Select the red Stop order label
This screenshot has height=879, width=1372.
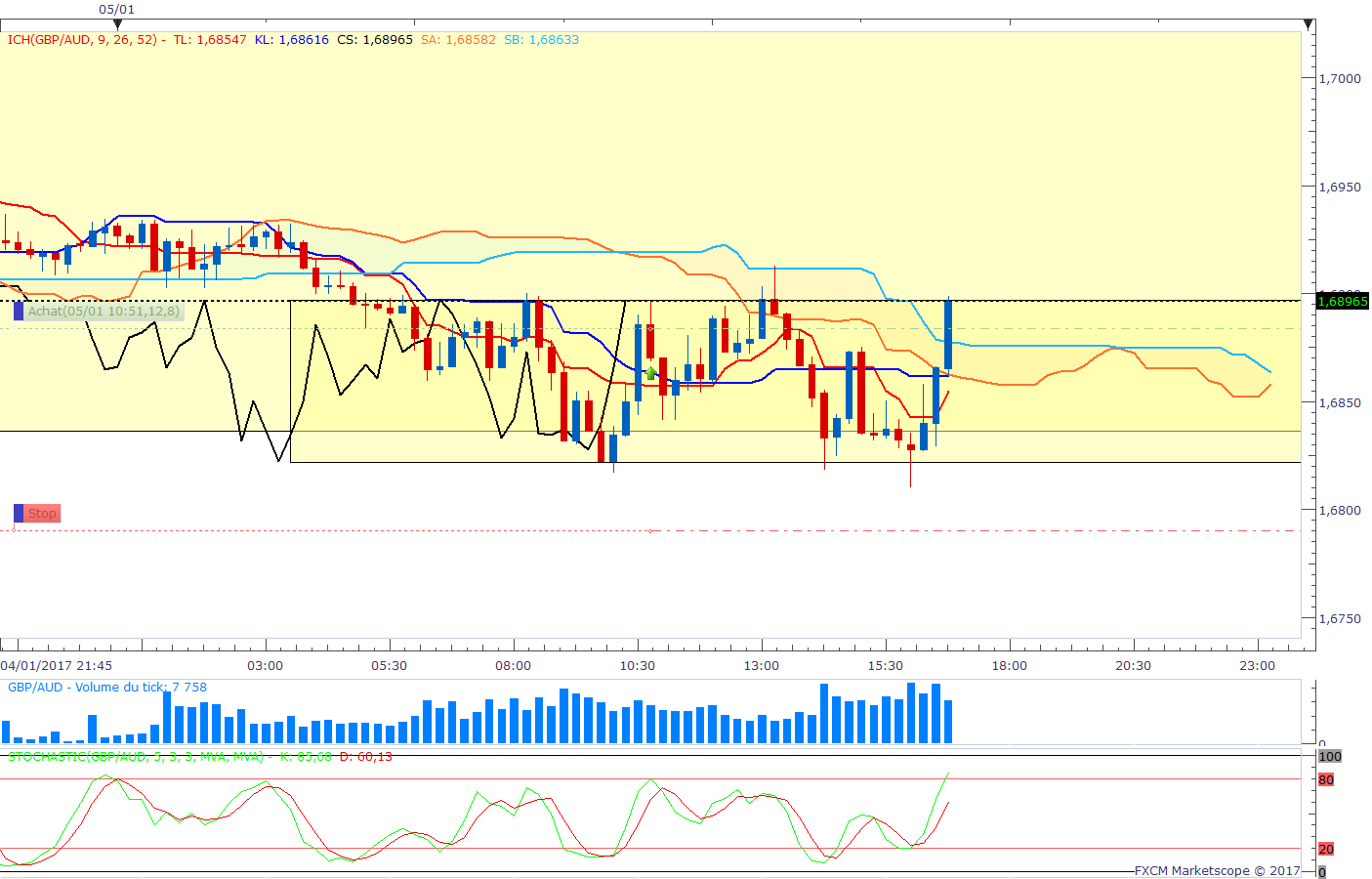tap(42, 514)
